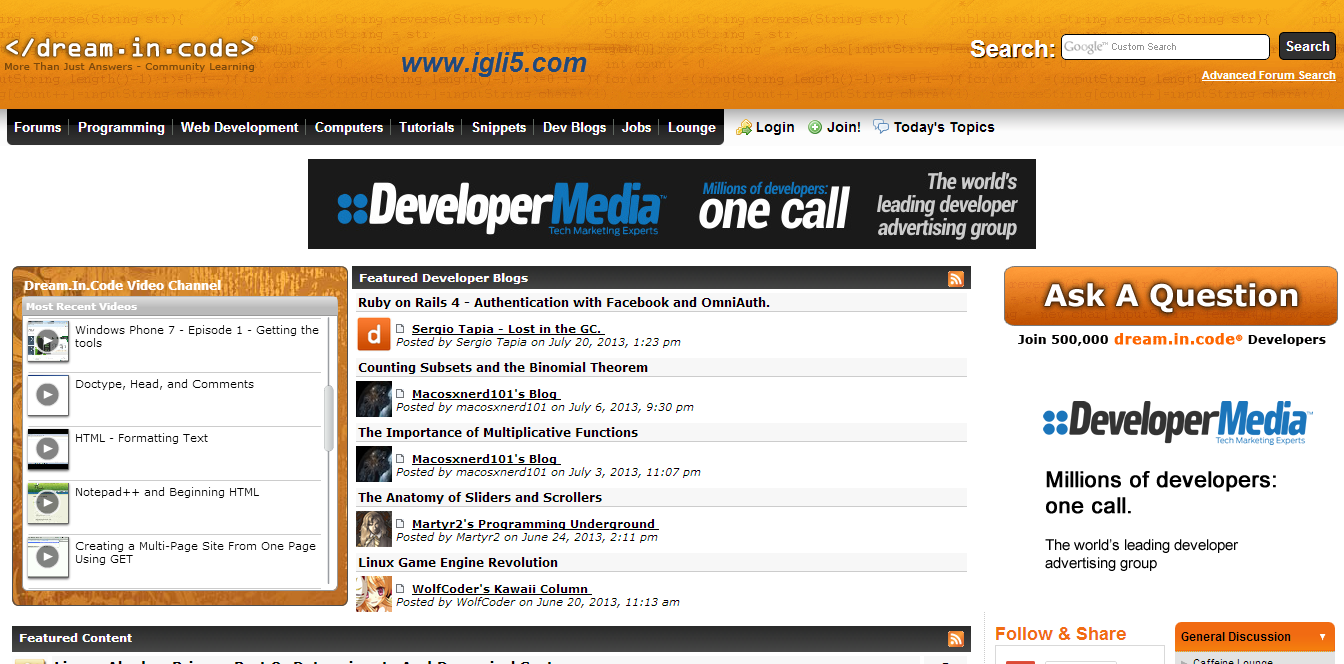Open Macosxnerd101's Blog under Multiplicative Functions
This screenshot has height=664, width=1344.
click(x=486, y=459)
